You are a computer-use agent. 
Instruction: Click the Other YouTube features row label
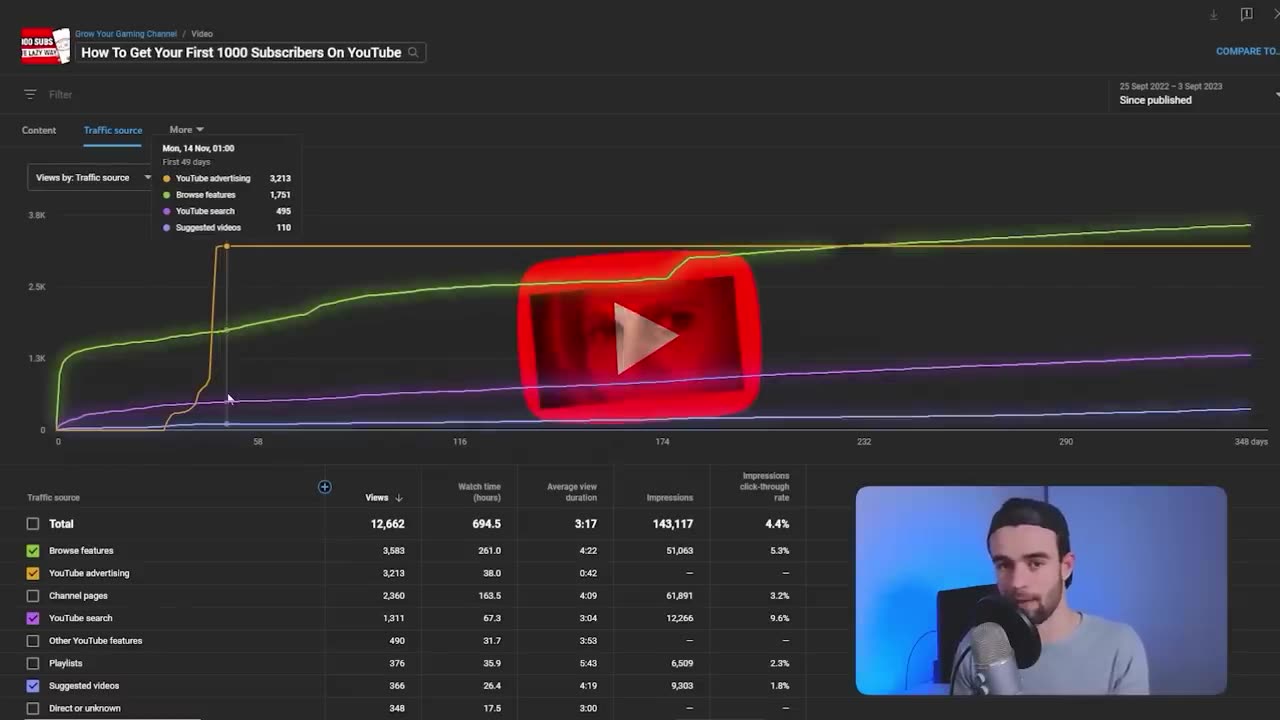pyautogui.click(x=96, y=641)
